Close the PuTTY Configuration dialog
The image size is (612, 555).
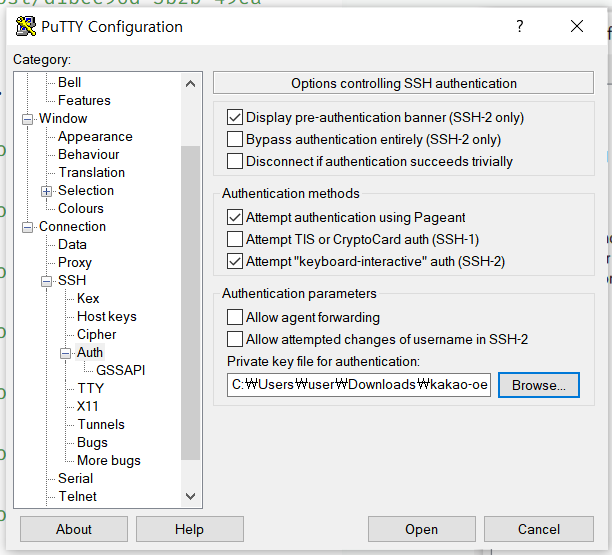(576, 26)
